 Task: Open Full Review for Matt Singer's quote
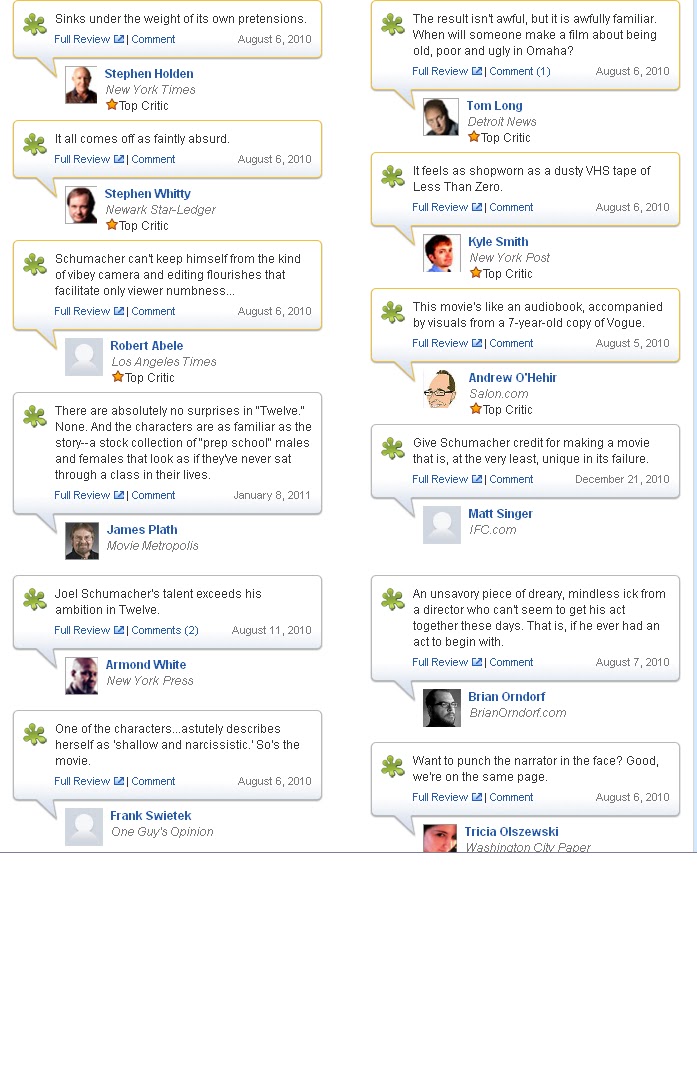point(440,480)
